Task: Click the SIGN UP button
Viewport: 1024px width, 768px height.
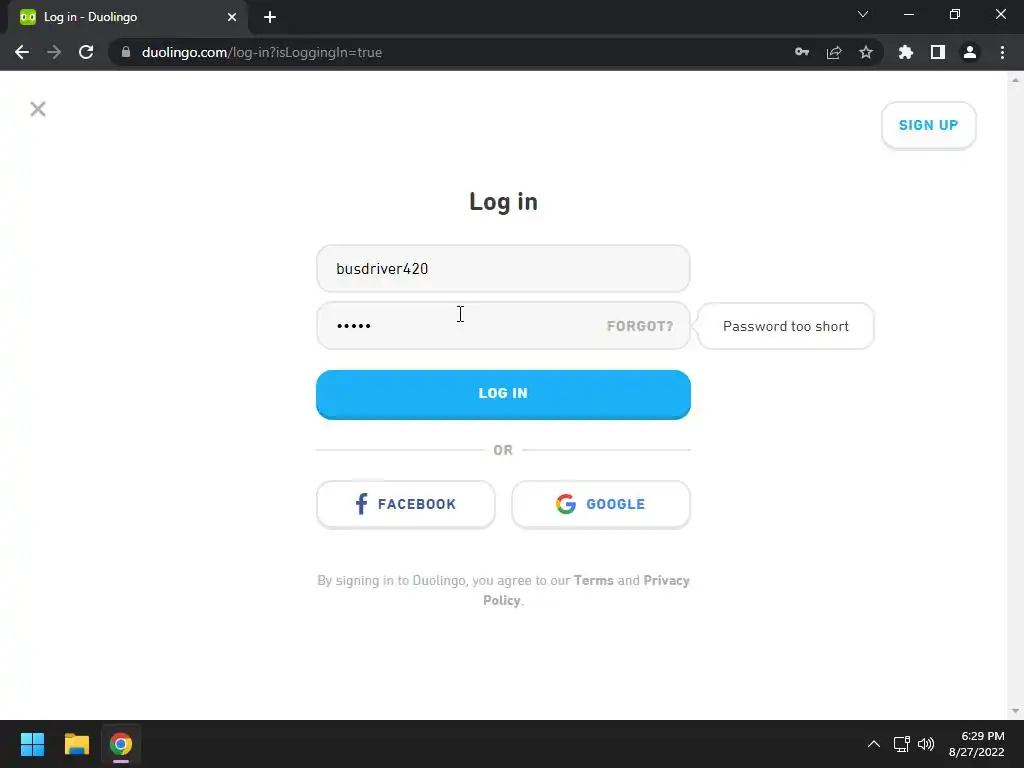Action: click(x=928, y=125)
